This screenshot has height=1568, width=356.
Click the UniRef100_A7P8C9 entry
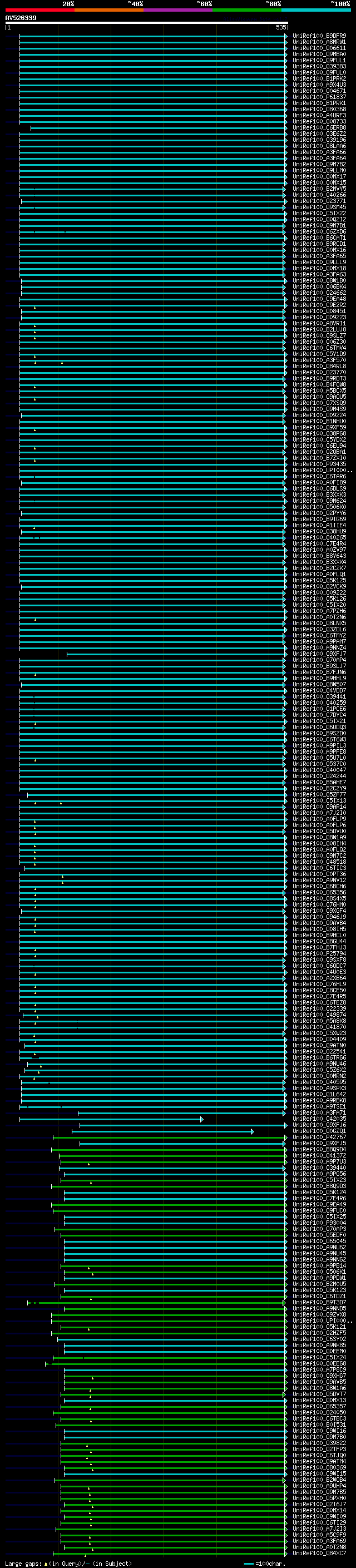click(x=319, y=1369)
